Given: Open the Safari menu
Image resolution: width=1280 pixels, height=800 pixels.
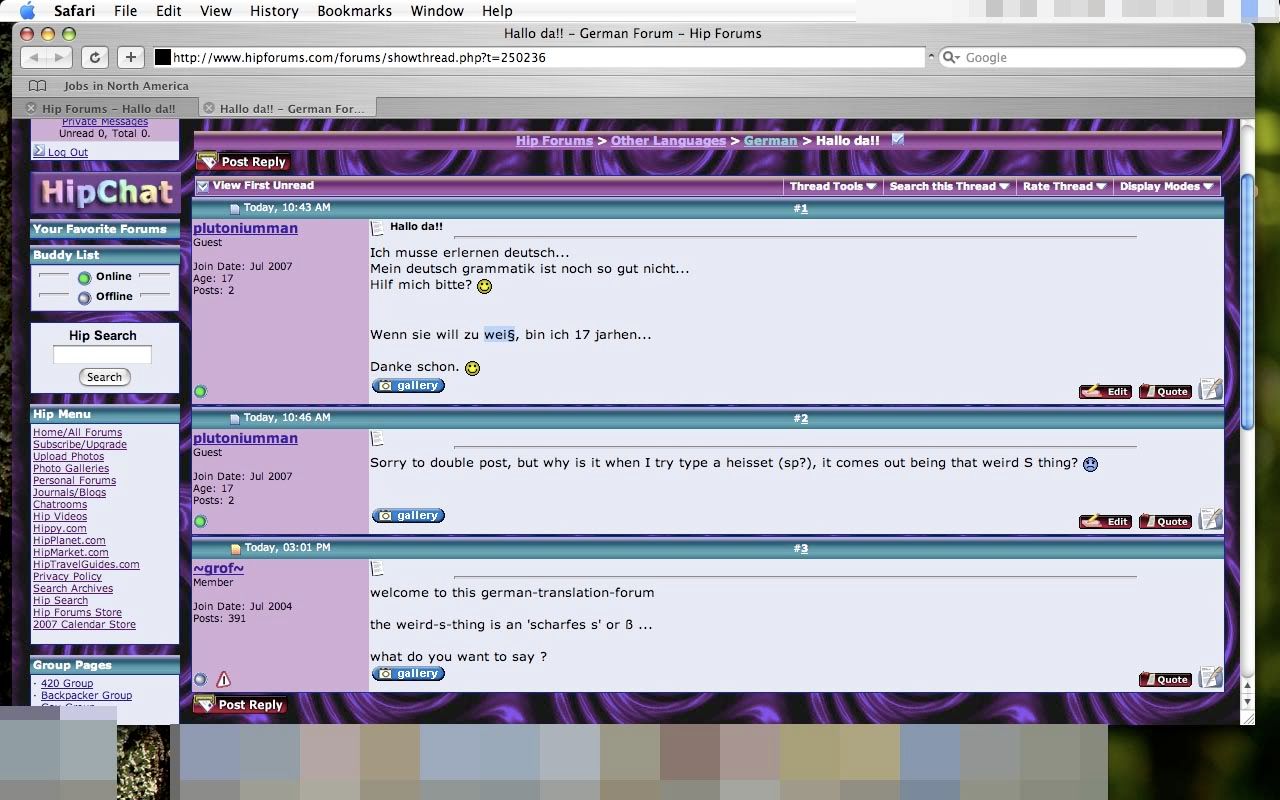Looking at the screenshot, I should coord(75,11).
